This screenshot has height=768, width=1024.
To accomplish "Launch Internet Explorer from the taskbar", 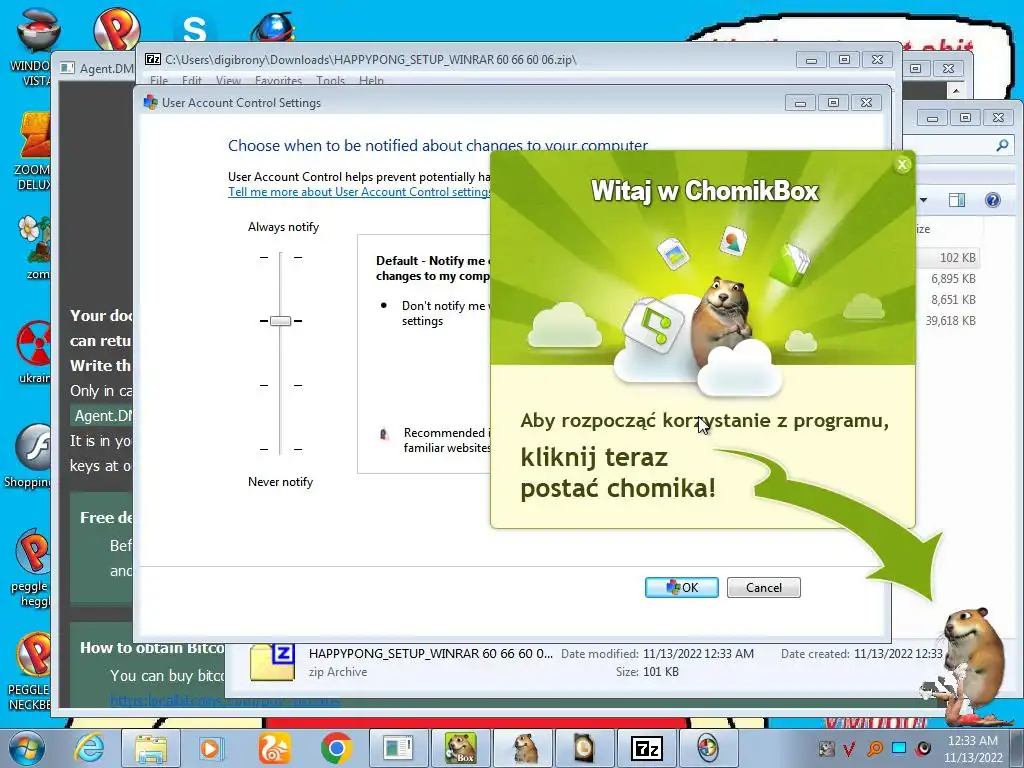I will pyautogui.click(x=89, y=748).
